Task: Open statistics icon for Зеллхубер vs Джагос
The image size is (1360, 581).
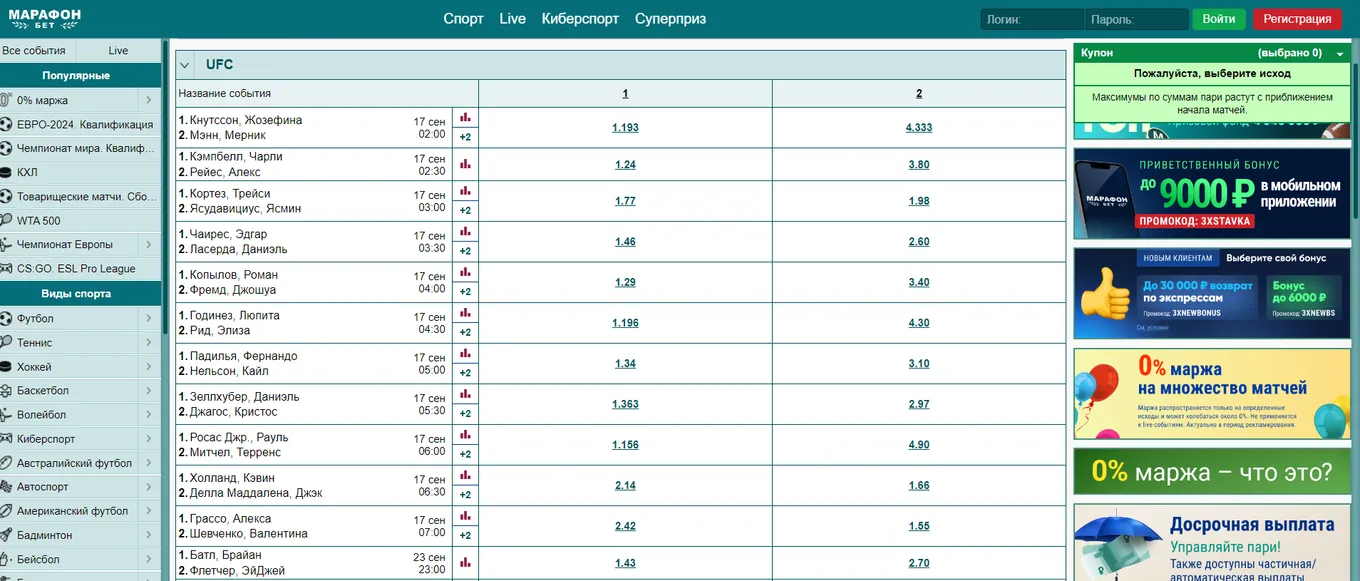Action: coord(465,394)
